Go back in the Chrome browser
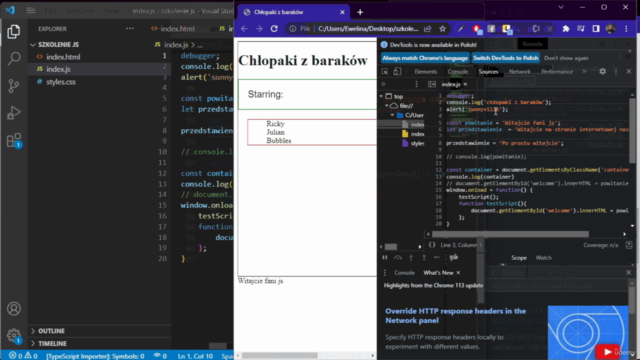This screenshot has height=360, width=640. [244, 29]
